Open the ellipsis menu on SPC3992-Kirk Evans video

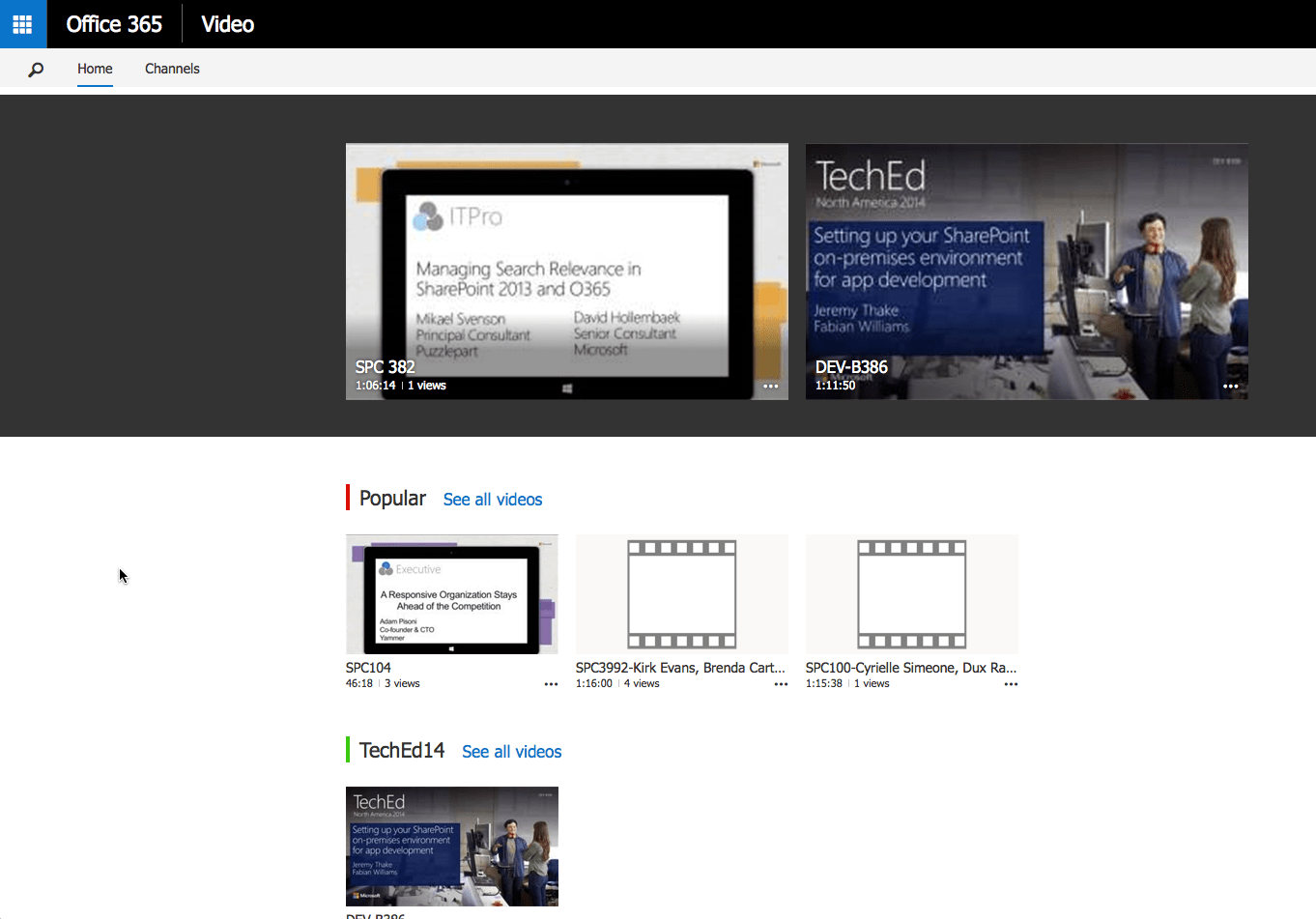[x=781, y=684]
